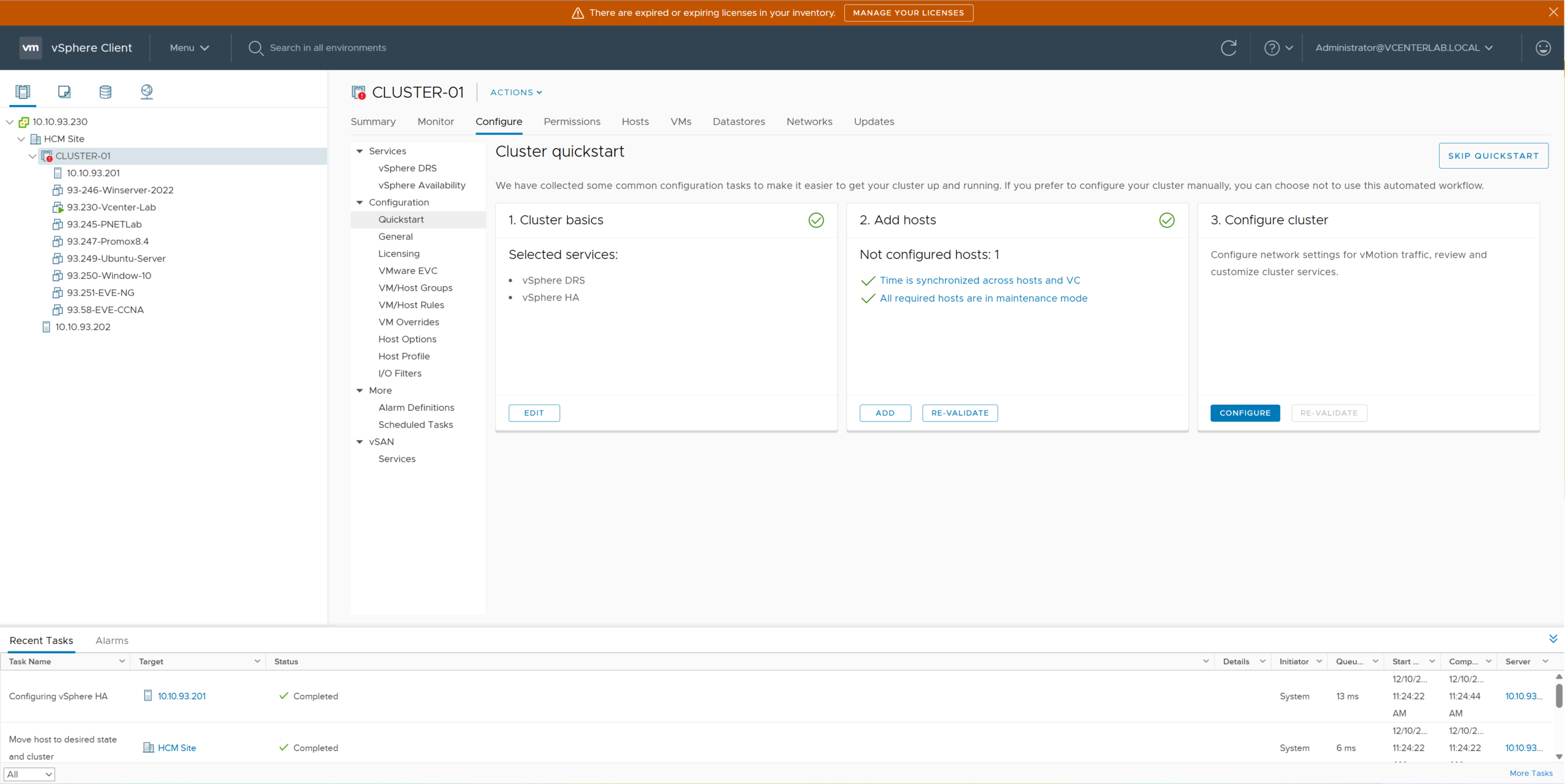
Task: Switch to the Alarms tab
Action: click(111, 640)
